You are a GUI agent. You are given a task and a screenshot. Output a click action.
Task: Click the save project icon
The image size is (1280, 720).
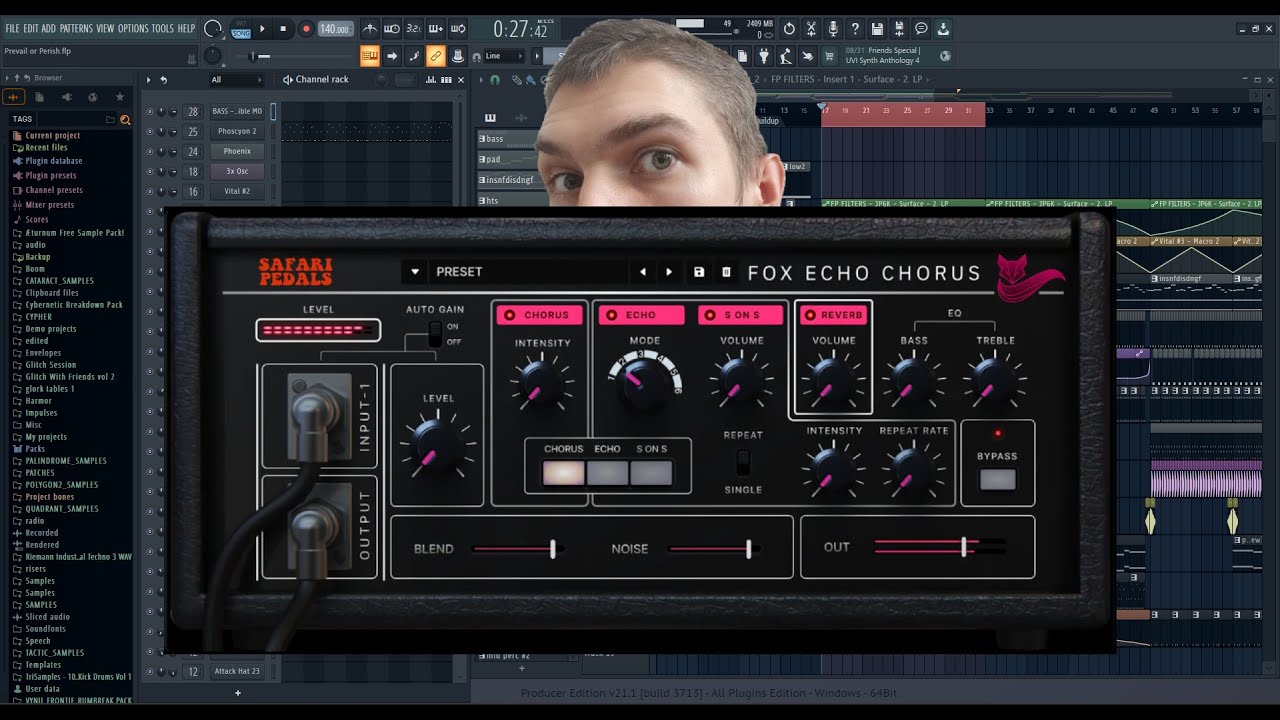pyautogui.click(x=877, y=29)
